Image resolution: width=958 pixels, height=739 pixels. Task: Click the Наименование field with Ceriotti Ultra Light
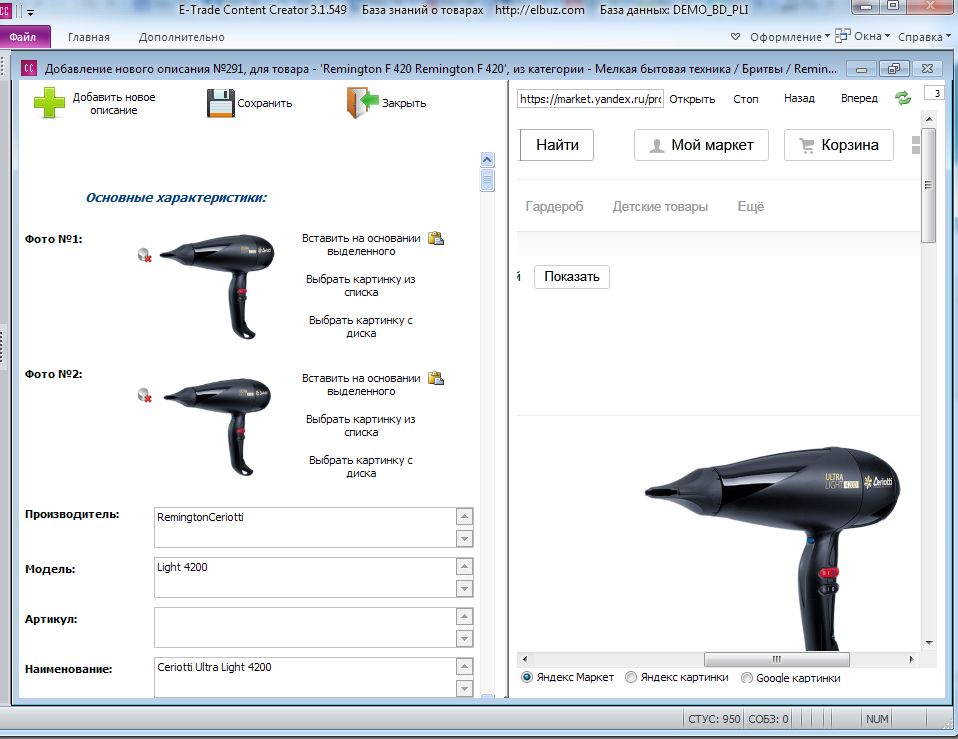(305, 677)
